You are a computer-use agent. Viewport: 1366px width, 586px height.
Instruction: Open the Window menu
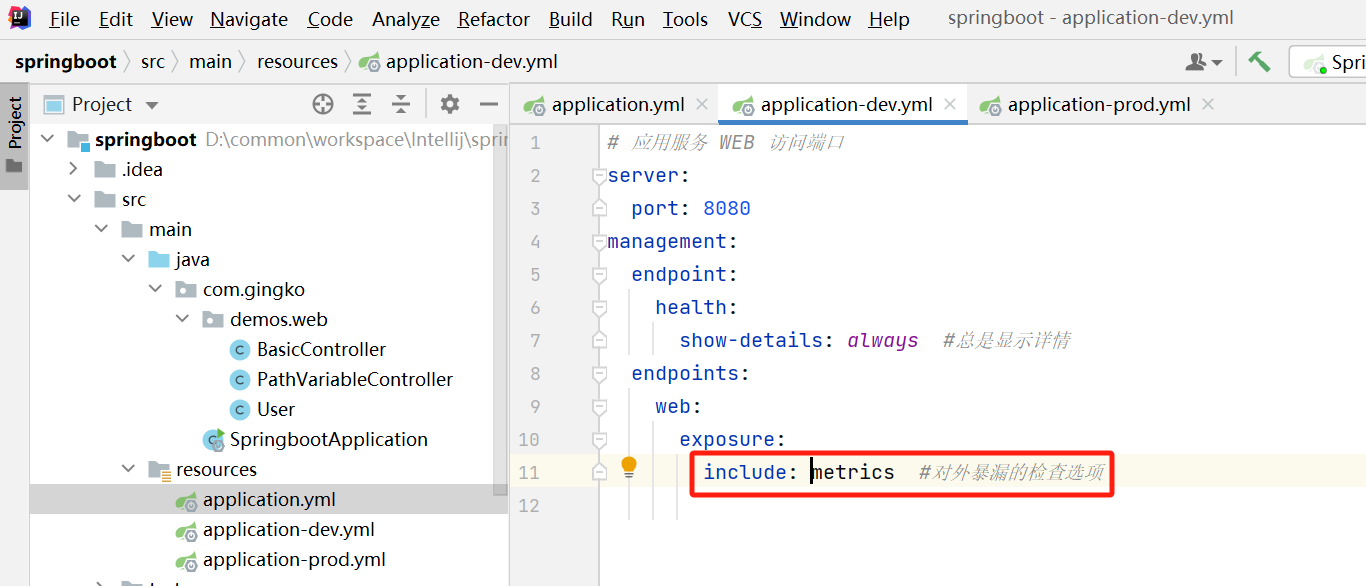[x=815, y=19]
